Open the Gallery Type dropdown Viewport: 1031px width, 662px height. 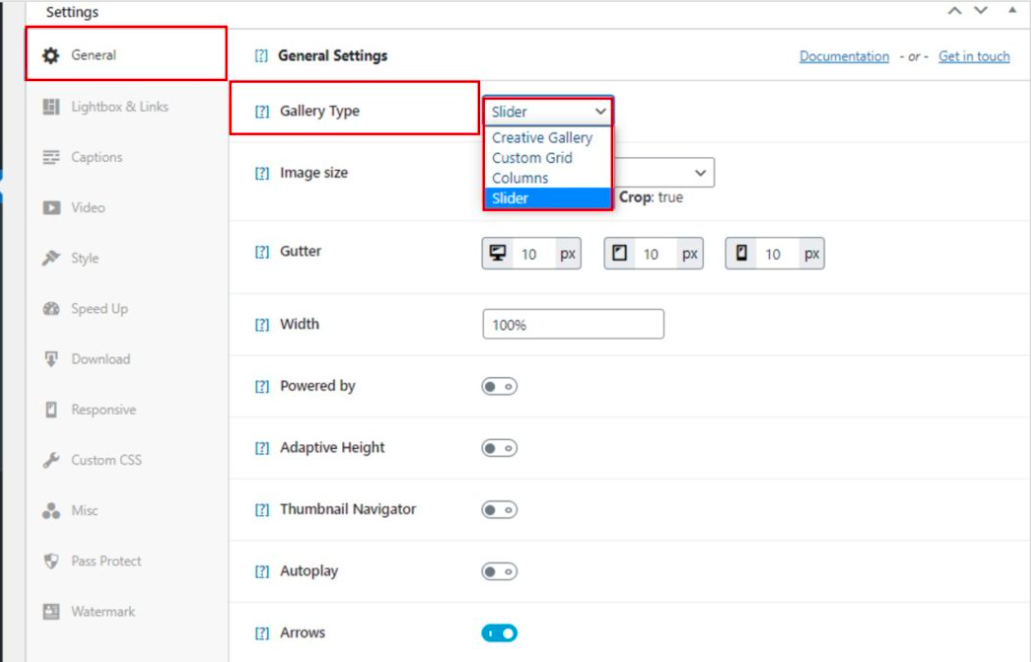point(548,112)
